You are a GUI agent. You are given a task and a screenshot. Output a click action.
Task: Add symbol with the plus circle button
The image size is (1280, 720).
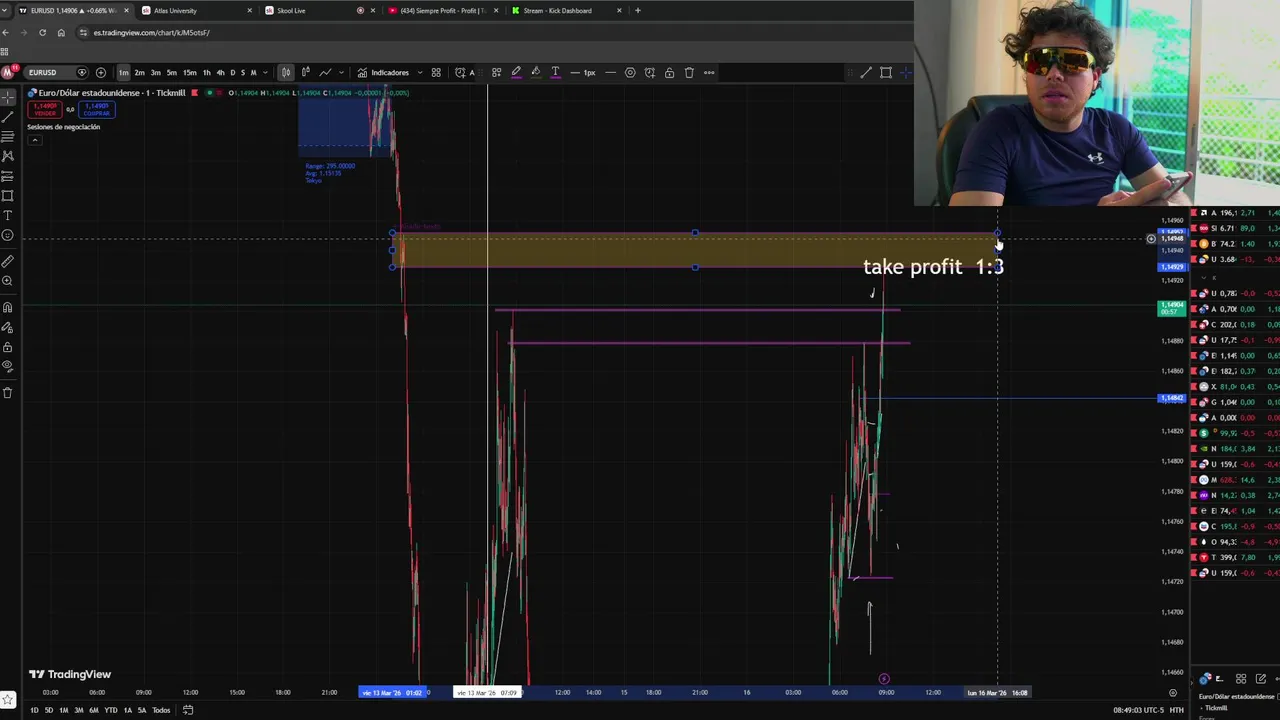point(101,72)
